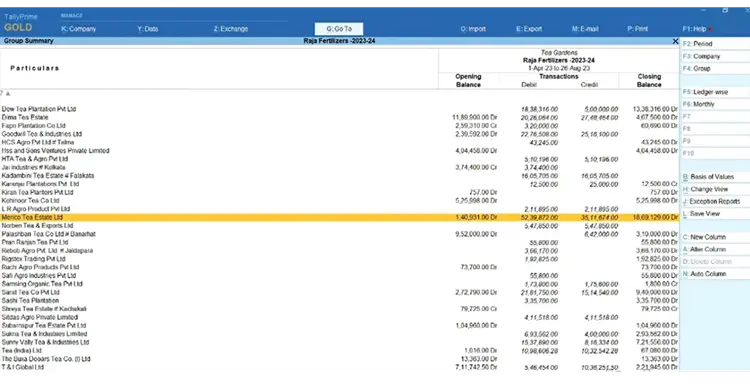Screen dimensions: 750x385
Task: Click N: Auto Column
Action: coord(715,274)
